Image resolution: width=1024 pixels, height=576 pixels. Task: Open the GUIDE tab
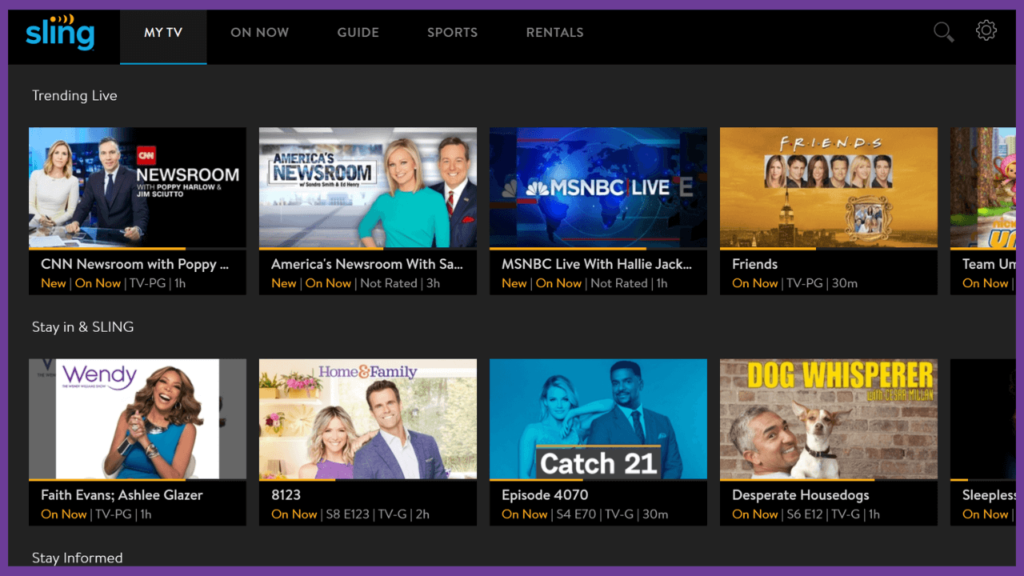tap(357, 32)
